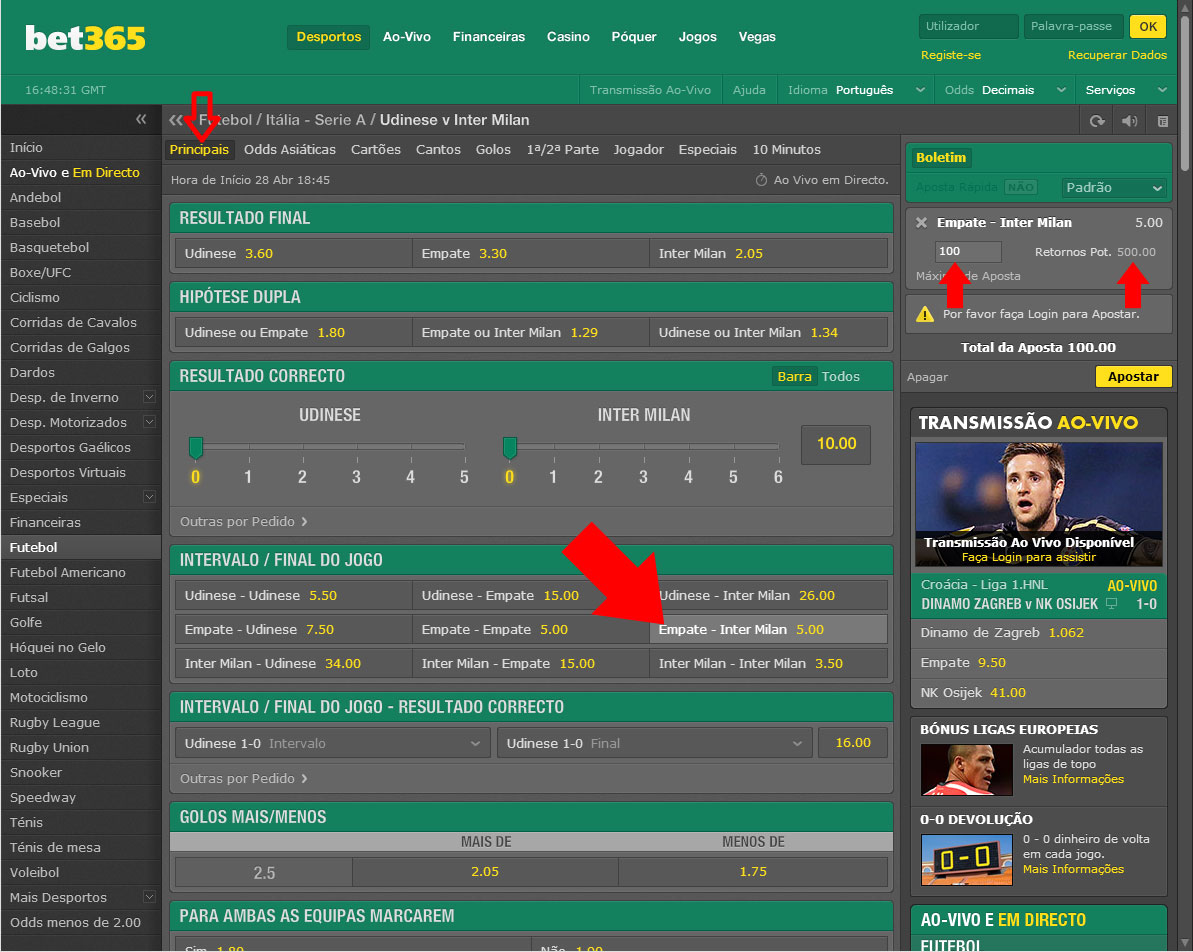
Task: Click the Recuperar Dados link
Action: pos(1117,55)
